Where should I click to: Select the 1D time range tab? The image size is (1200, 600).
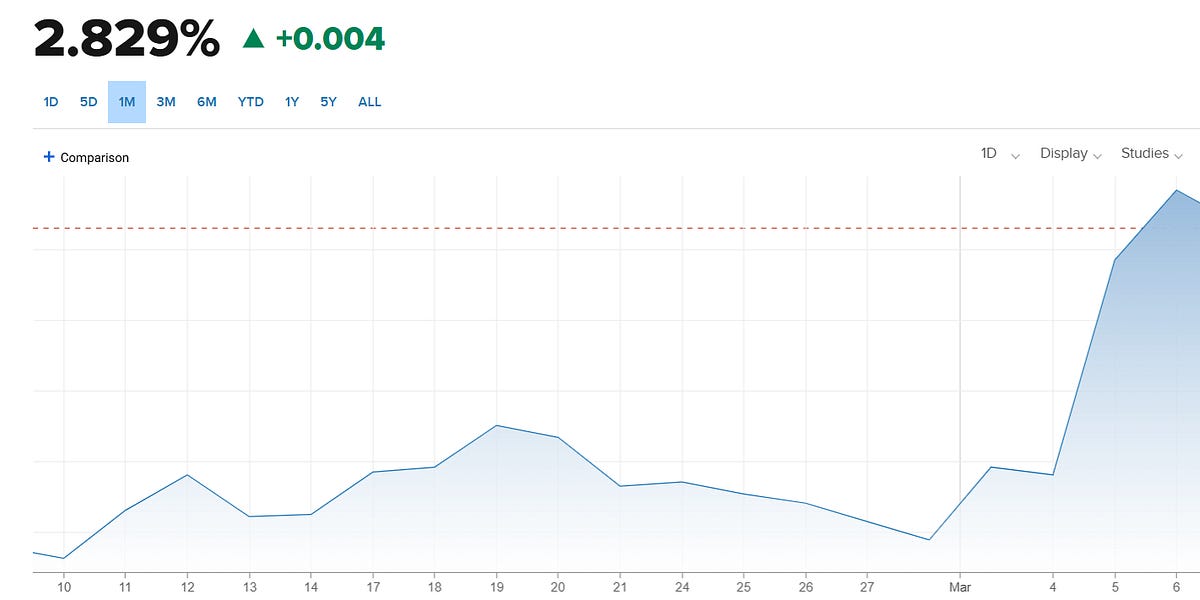point(51,102)
